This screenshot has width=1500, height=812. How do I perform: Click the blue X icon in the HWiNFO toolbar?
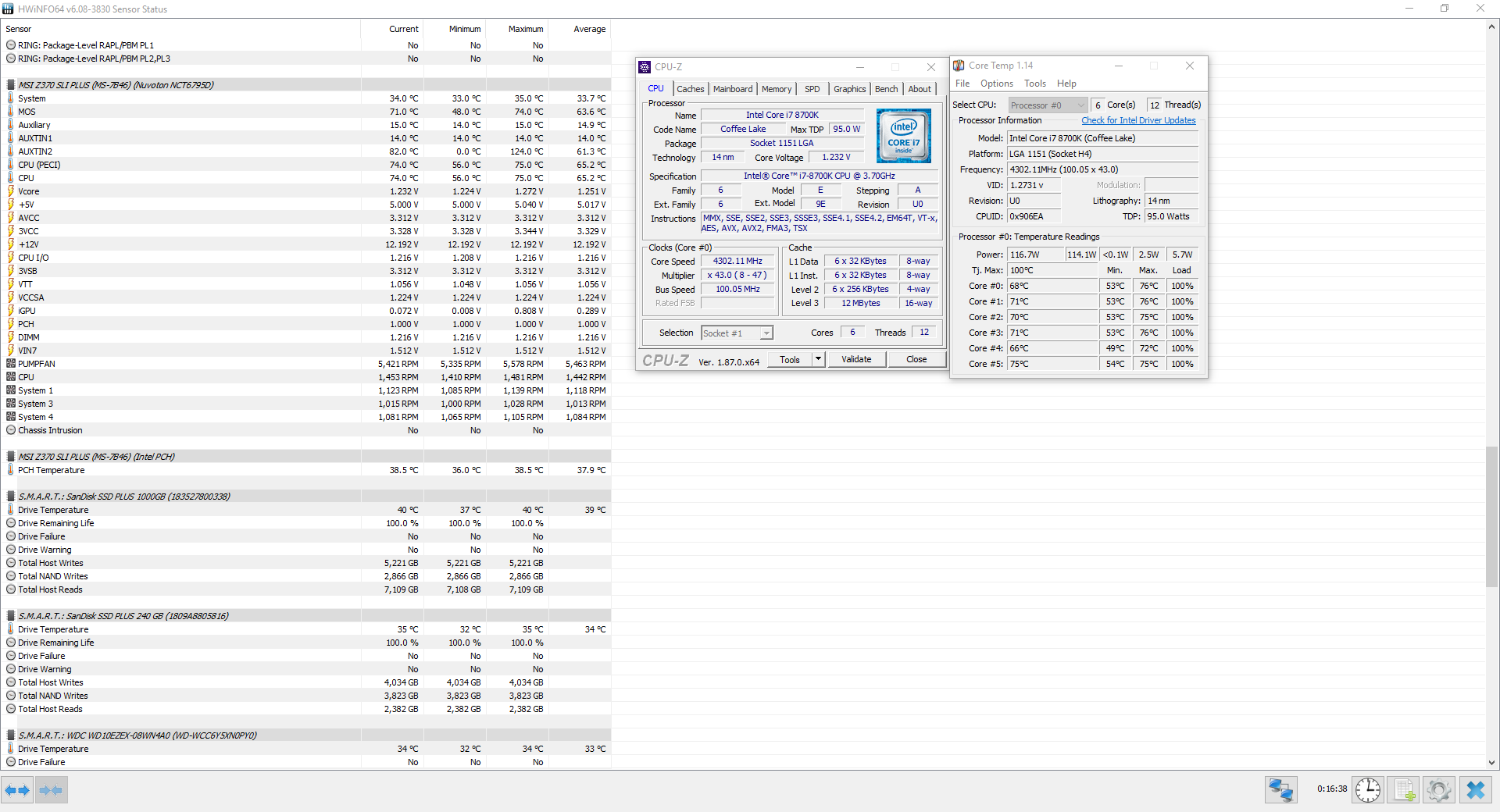click(1476, 790)
